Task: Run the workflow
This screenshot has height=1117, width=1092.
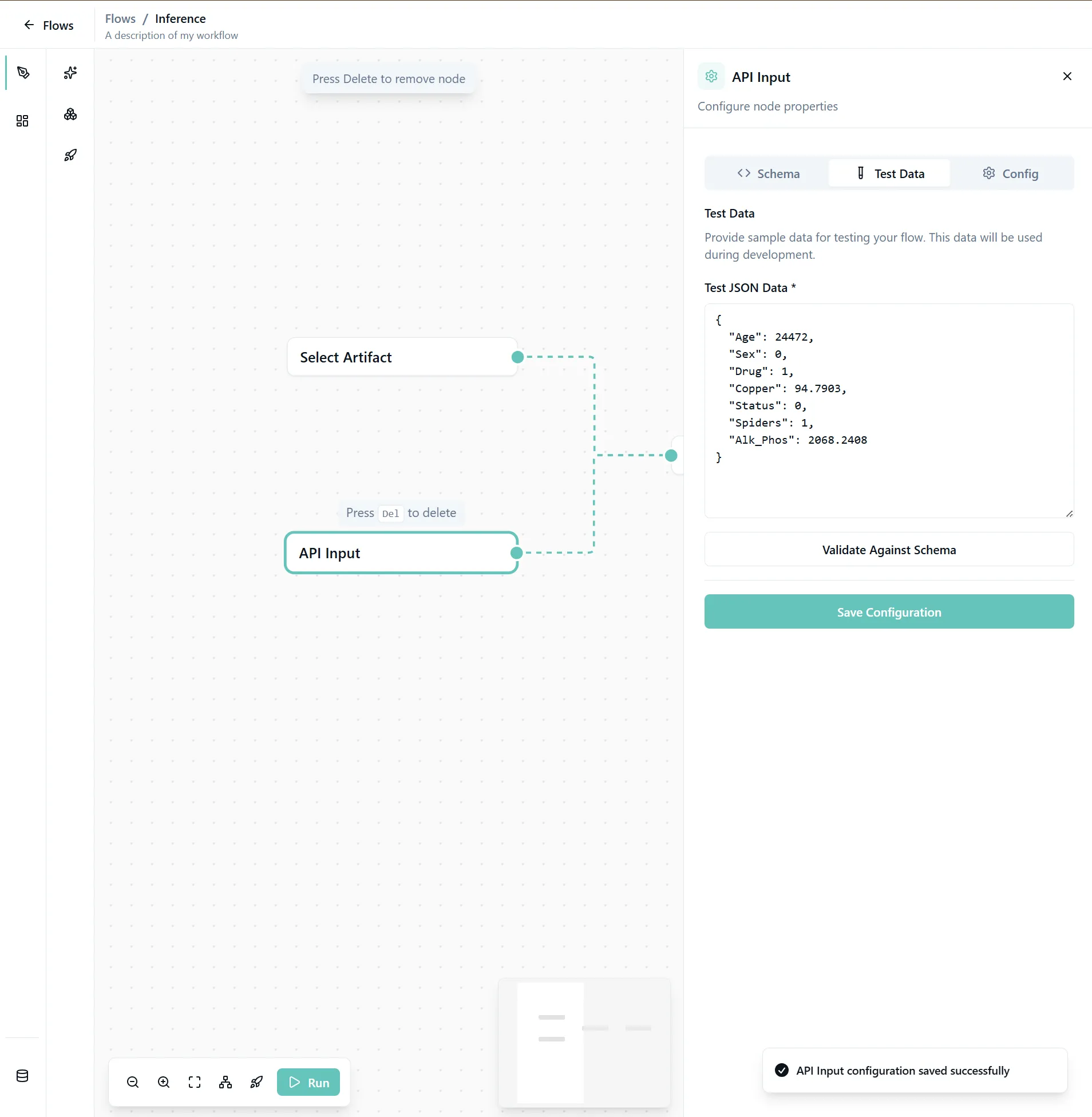Action: tap(308, 1082)
